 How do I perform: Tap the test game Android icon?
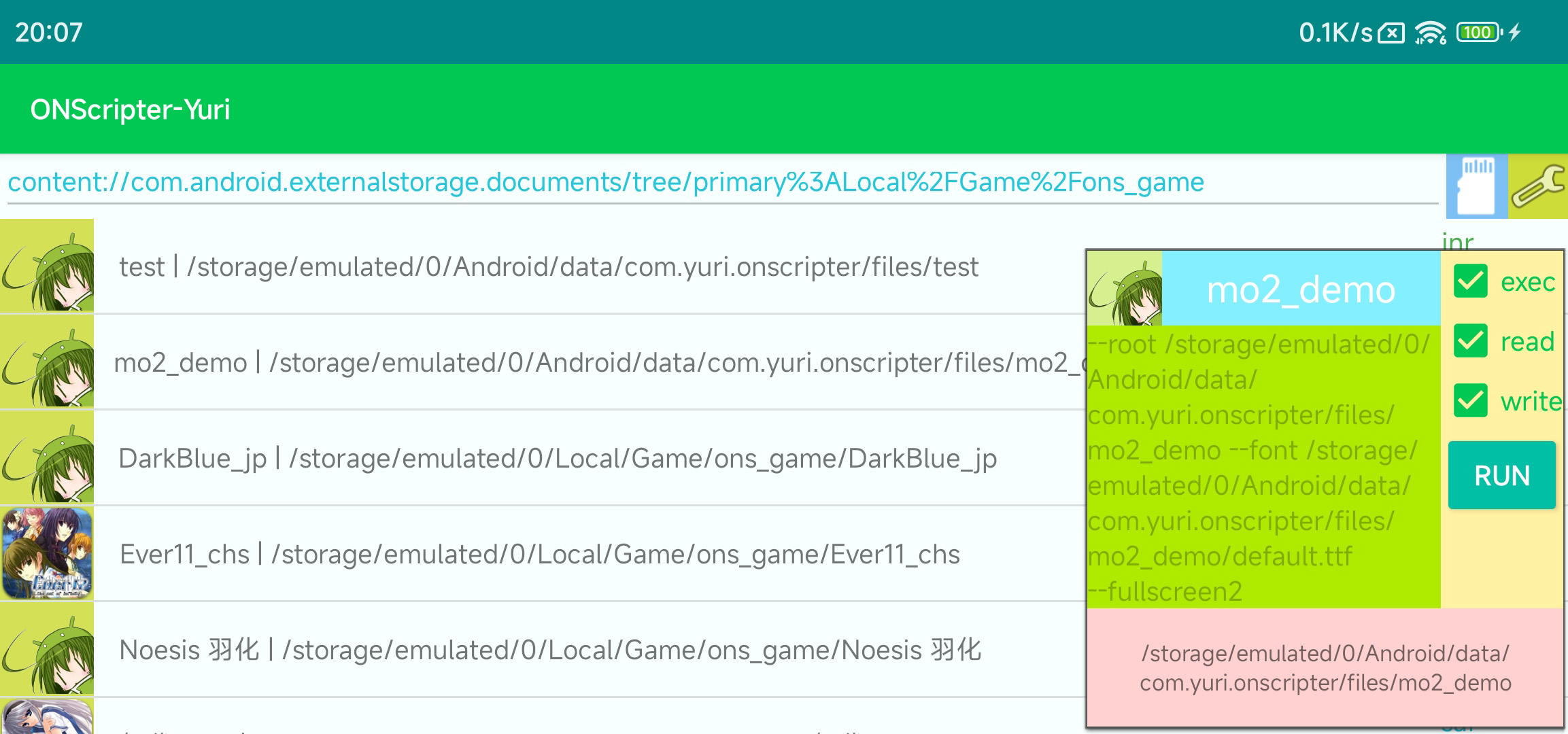tap(47, 266)
